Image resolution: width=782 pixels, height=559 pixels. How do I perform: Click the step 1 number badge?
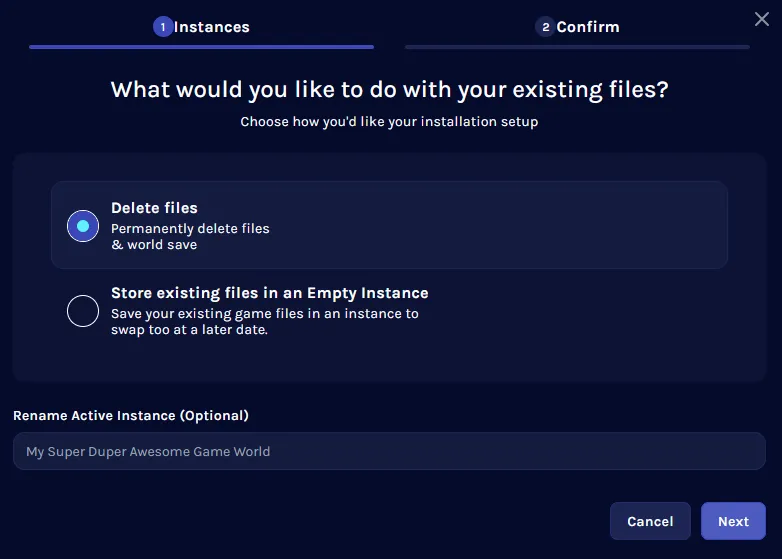coord(163,27)
